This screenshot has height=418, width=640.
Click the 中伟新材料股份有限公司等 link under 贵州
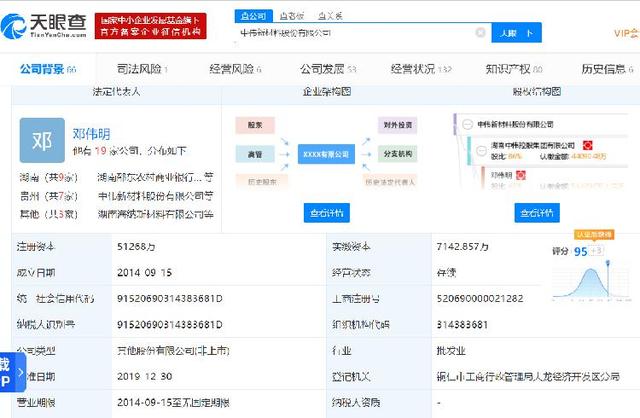[156, 196]
